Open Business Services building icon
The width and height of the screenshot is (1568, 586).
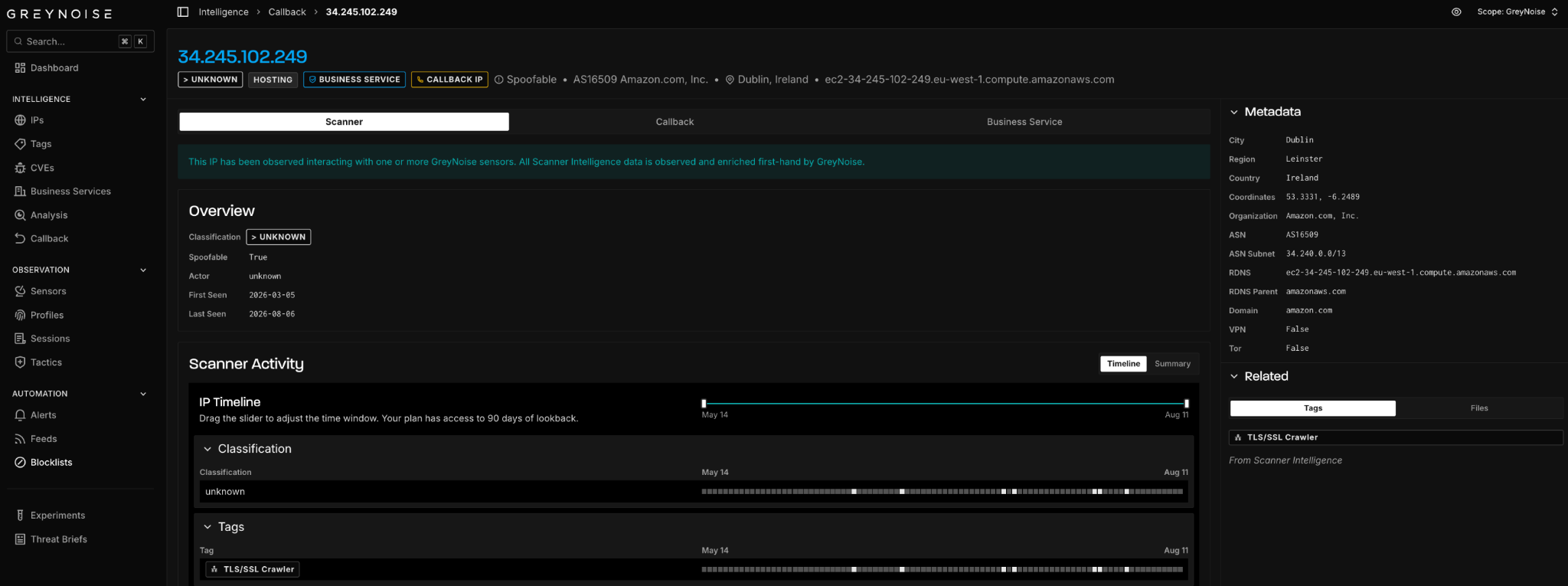click(x=20, y=192)
